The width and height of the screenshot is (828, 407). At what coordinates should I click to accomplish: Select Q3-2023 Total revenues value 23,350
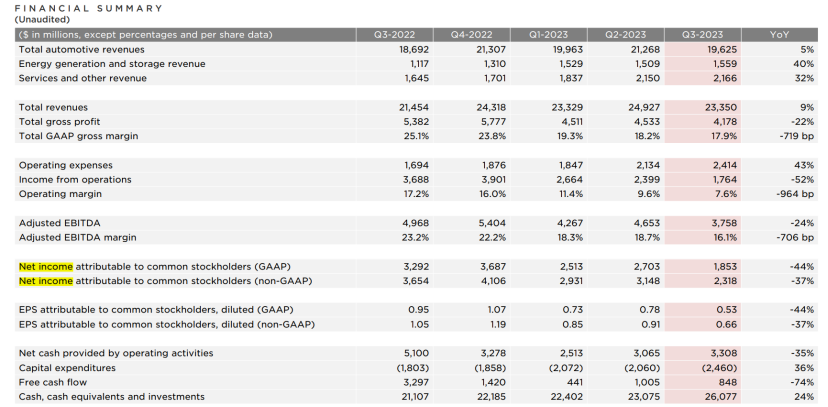[706, 107]
